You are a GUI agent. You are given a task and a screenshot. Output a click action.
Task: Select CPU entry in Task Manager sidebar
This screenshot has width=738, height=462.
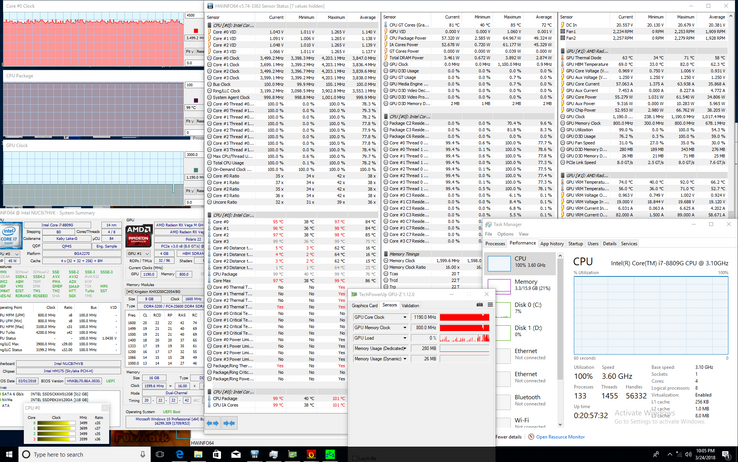coord(520,262)
